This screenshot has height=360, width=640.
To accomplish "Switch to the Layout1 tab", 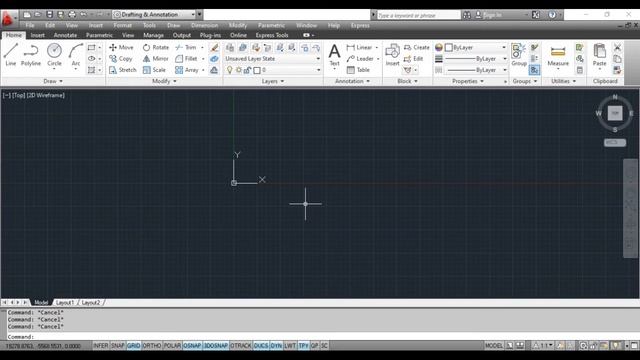I will [64, 302].
